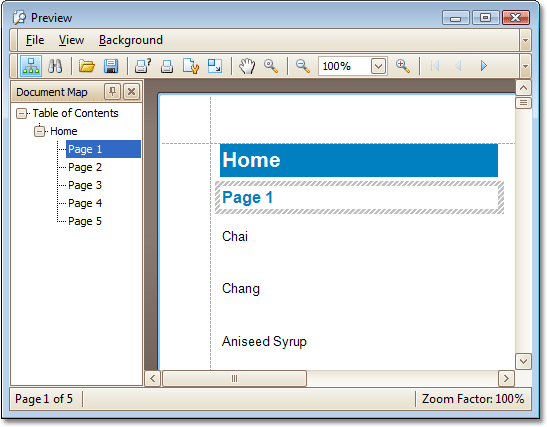Viewport: 547px width, 427px height.
Task: Click the Scale icon in toolbar
Action: click(x=215, y=66)
